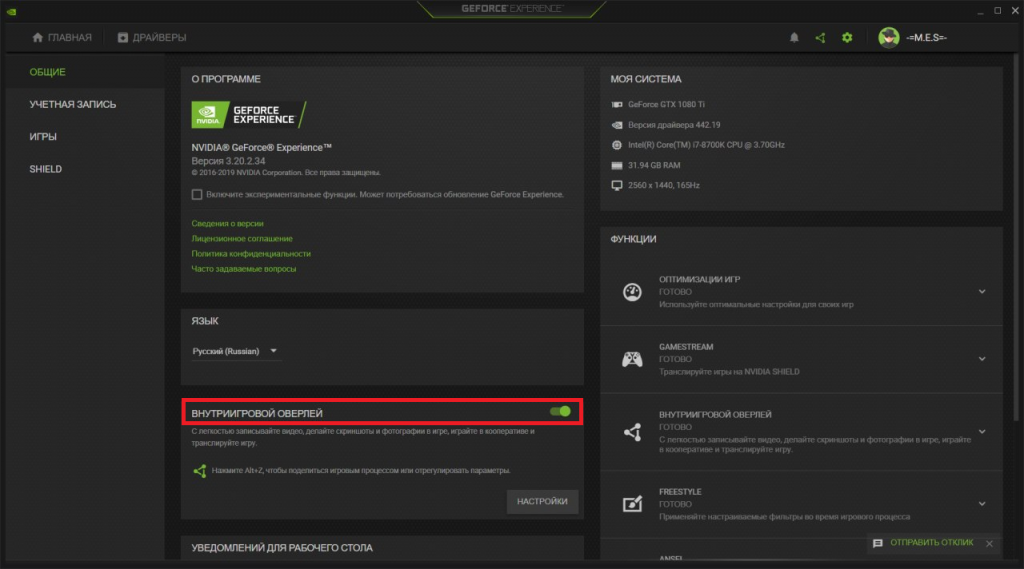Click the username =M.E.S=
1024x569 pixels.
click(x=926, y=38)
